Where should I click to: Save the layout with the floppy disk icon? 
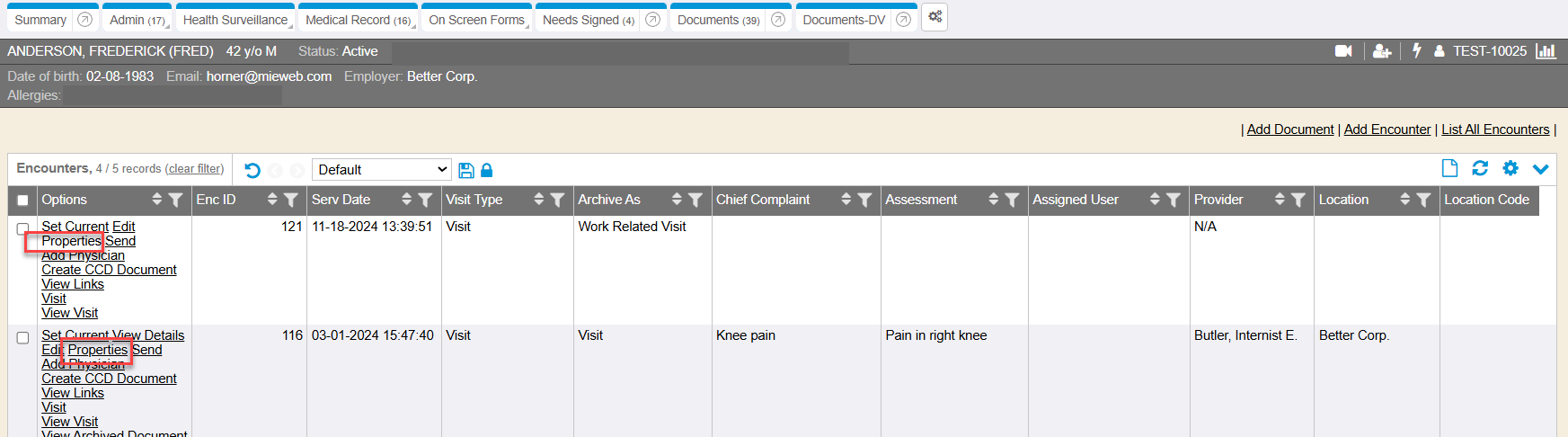tap(466, 170)
